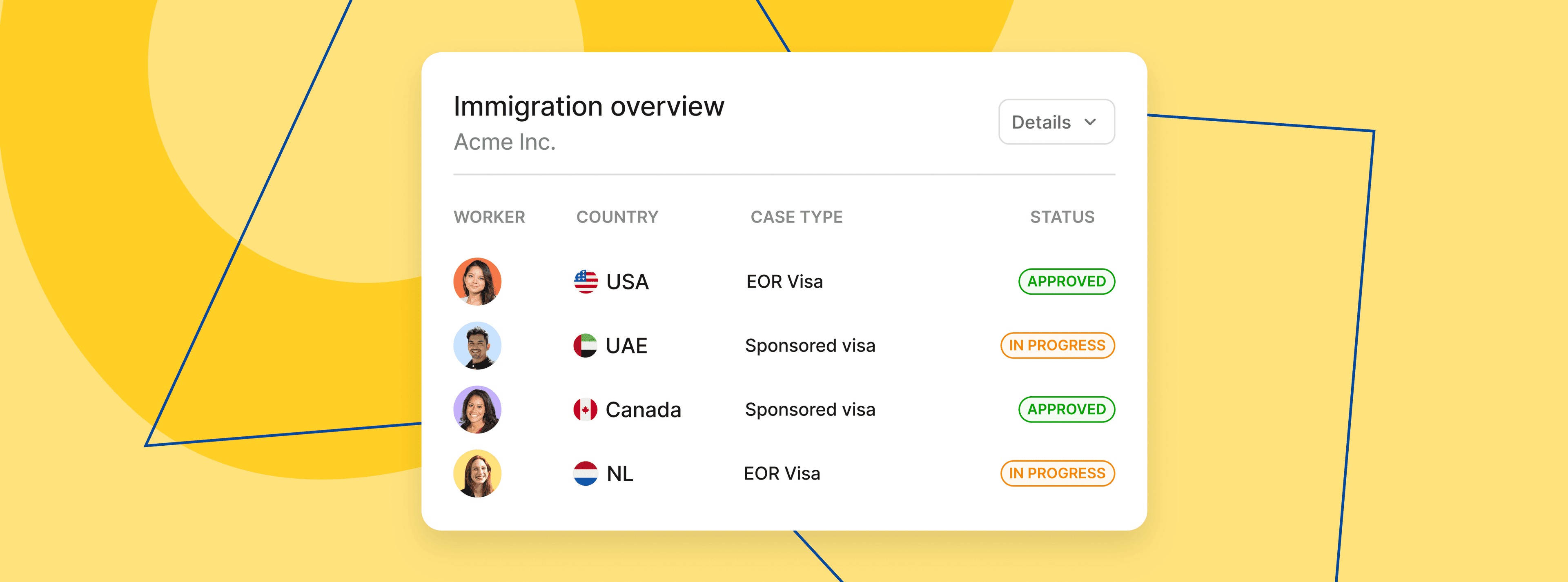Sort by the CASE TYPE column header
1568x582 pixels.
coord(796,217)
